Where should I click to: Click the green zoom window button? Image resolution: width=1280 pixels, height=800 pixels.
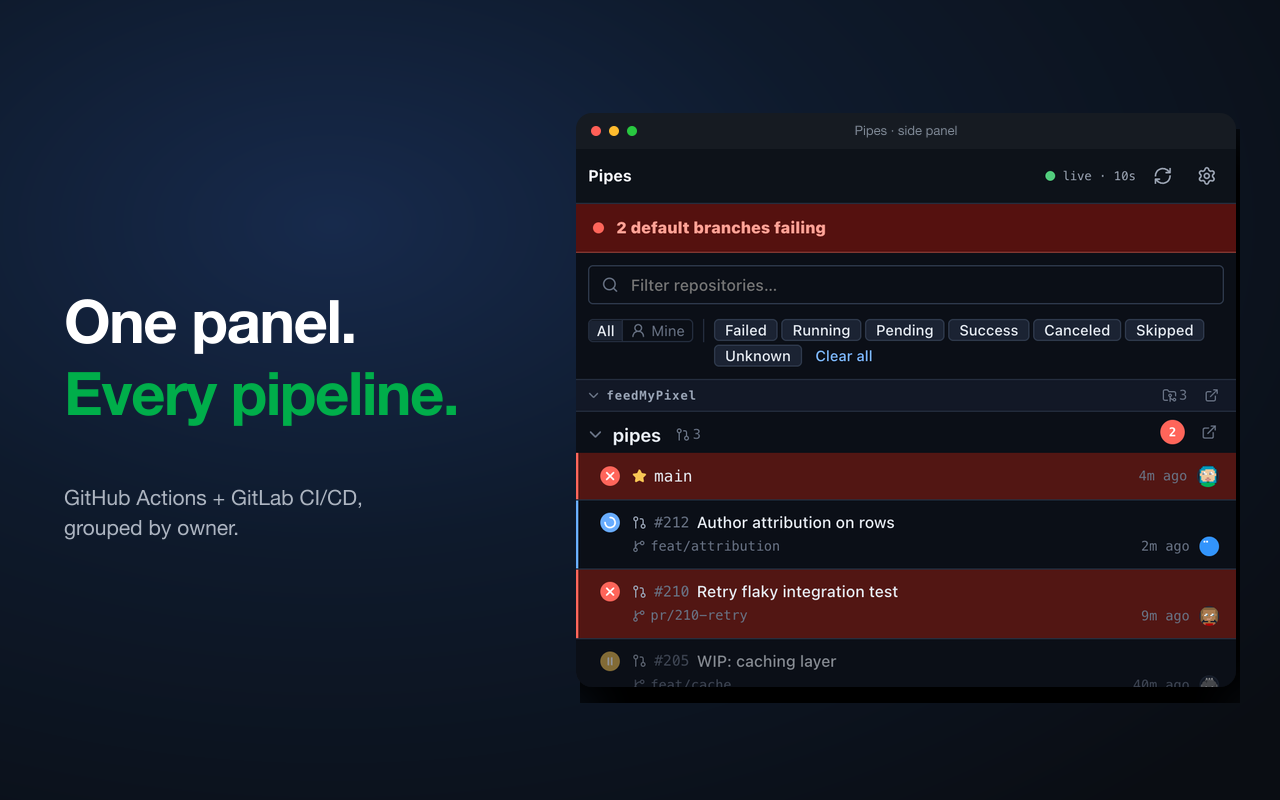click(x=632, y=131)
